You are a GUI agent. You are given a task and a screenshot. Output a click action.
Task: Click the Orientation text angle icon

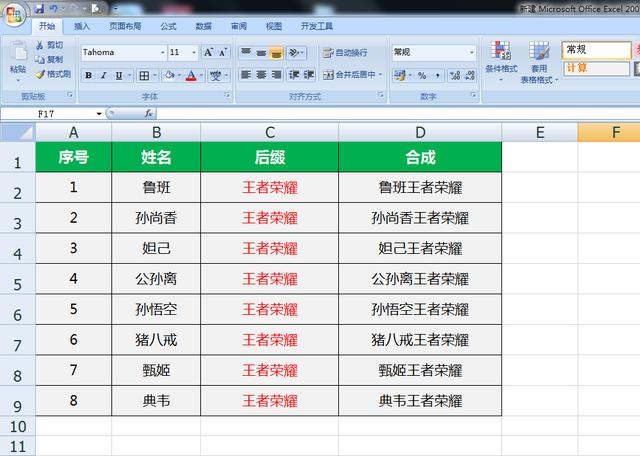[294, 52]
